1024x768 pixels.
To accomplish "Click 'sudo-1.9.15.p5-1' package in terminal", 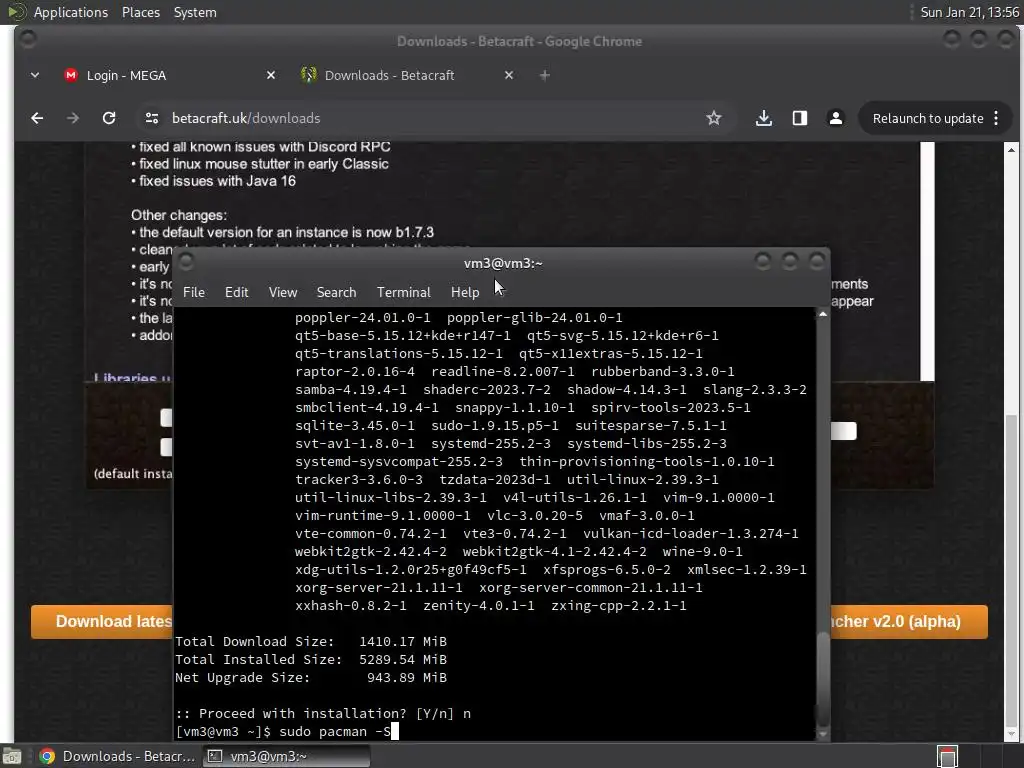I will pyautogui.click(x=495, y=425).
